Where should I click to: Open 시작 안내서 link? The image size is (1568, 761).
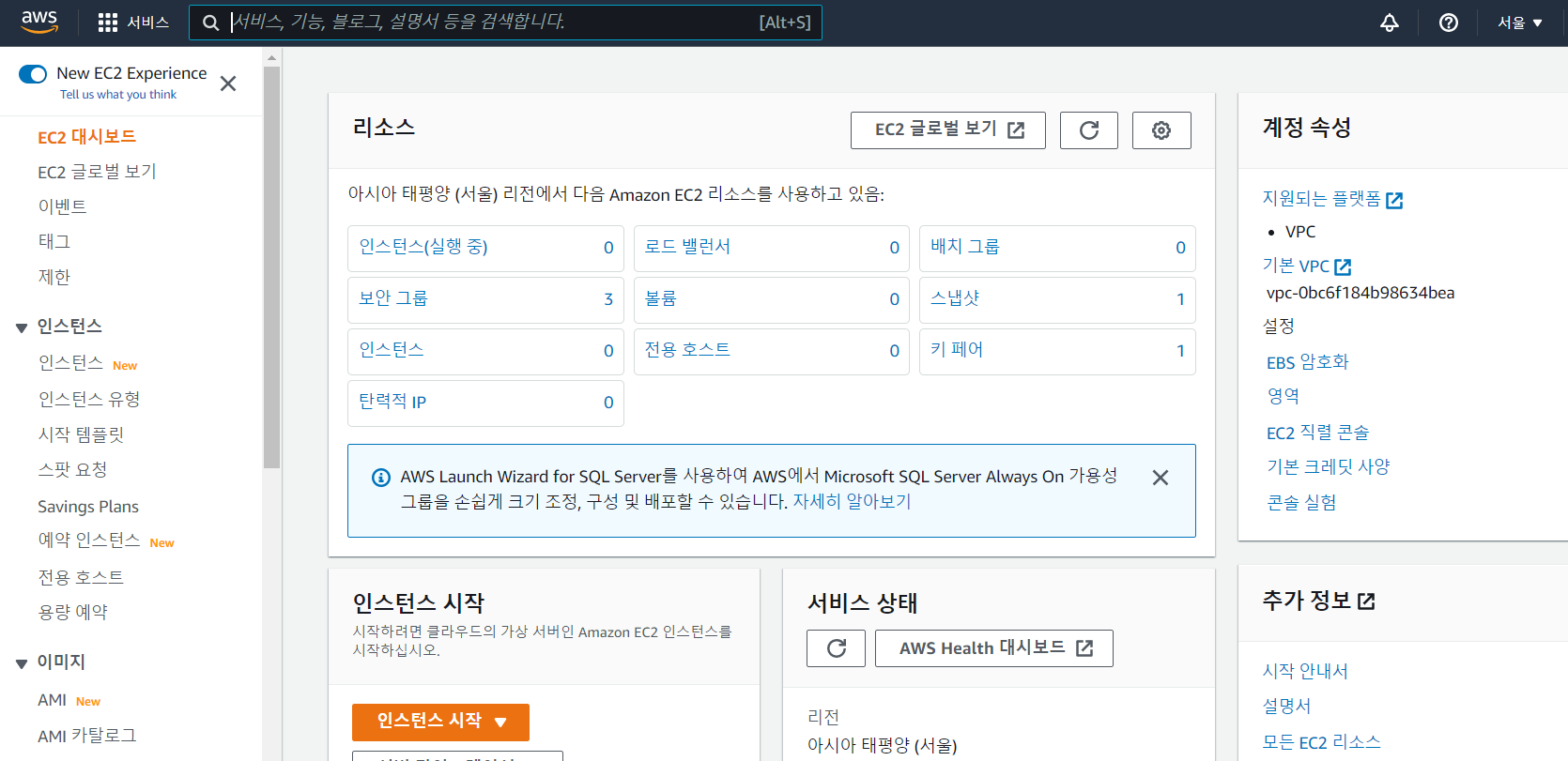pyautogui.click(x=1305, y=671)
